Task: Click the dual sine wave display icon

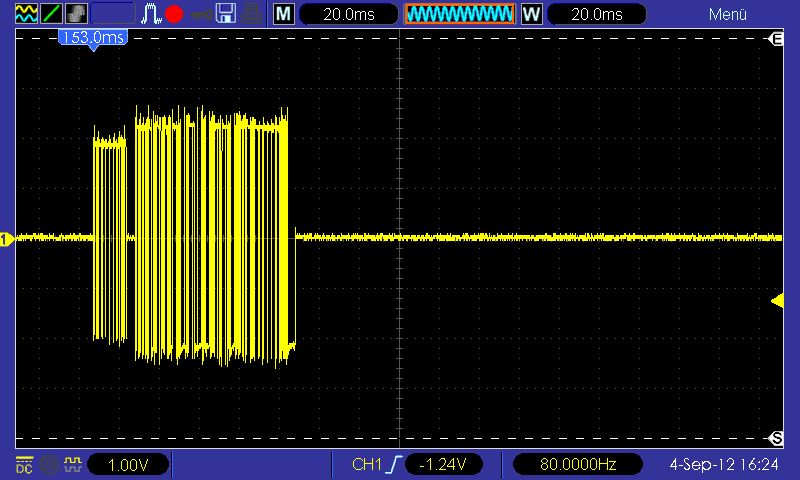Action: click(26, 14)
